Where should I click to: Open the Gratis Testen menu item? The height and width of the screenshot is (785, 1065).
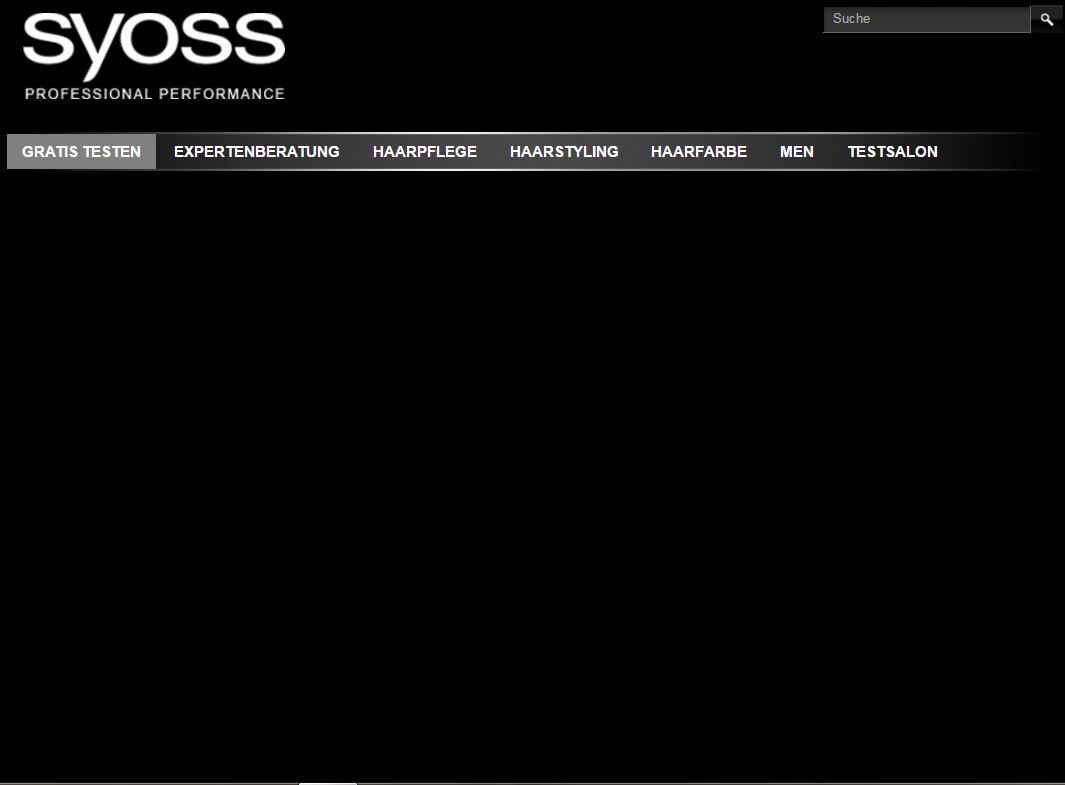(82, 151)
